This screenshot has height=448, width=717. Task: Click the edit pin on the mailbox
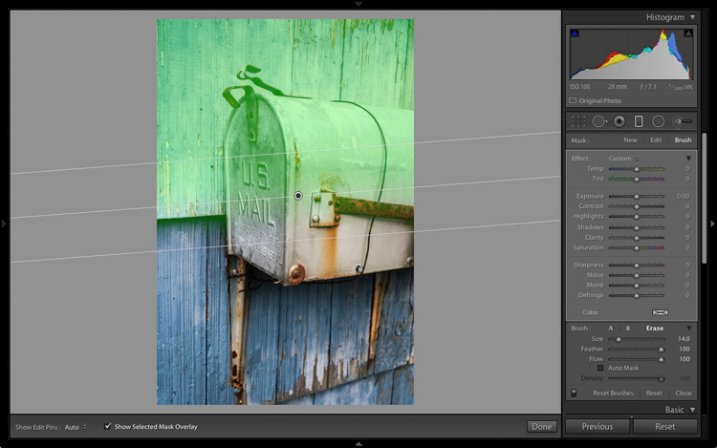[298, 196]
